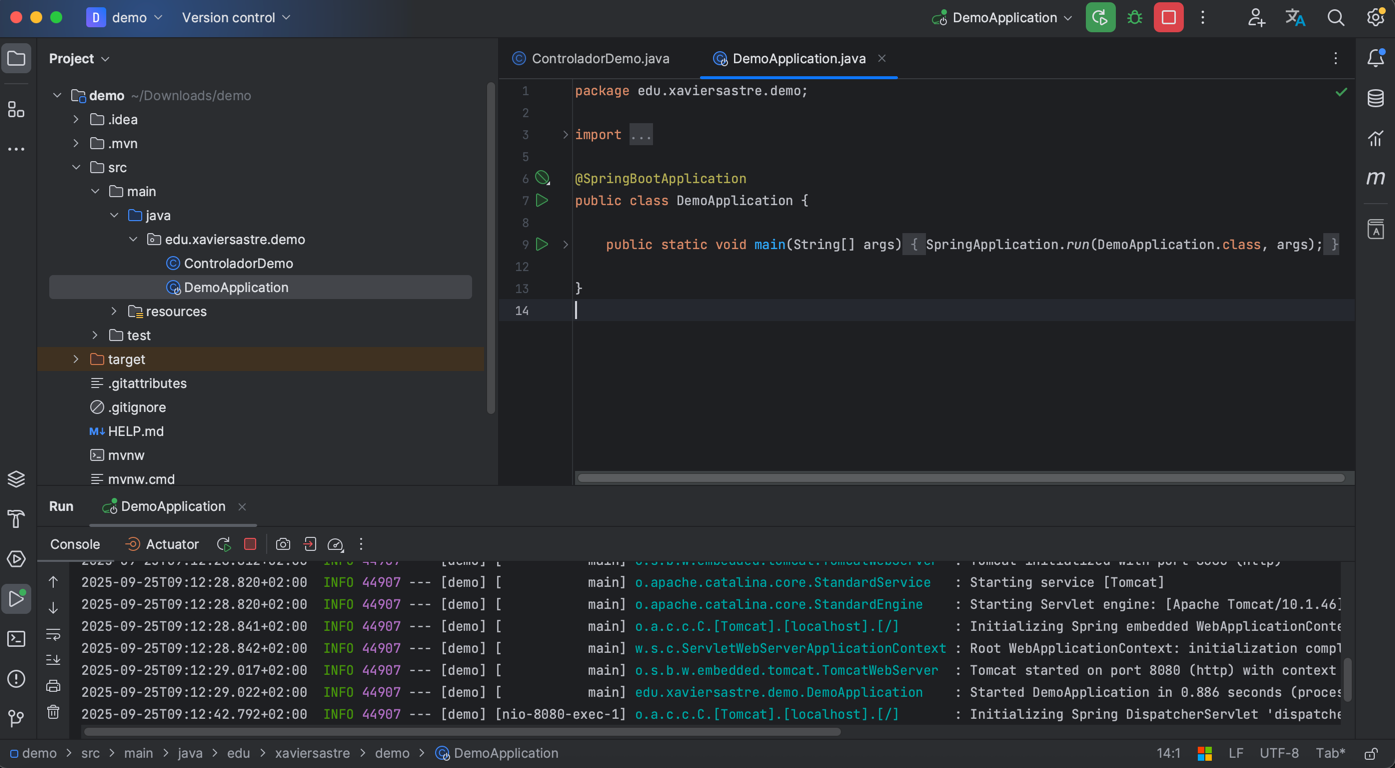Open the Database tool window
This screenshot has height=768, width=1395.
[1376, 98]
